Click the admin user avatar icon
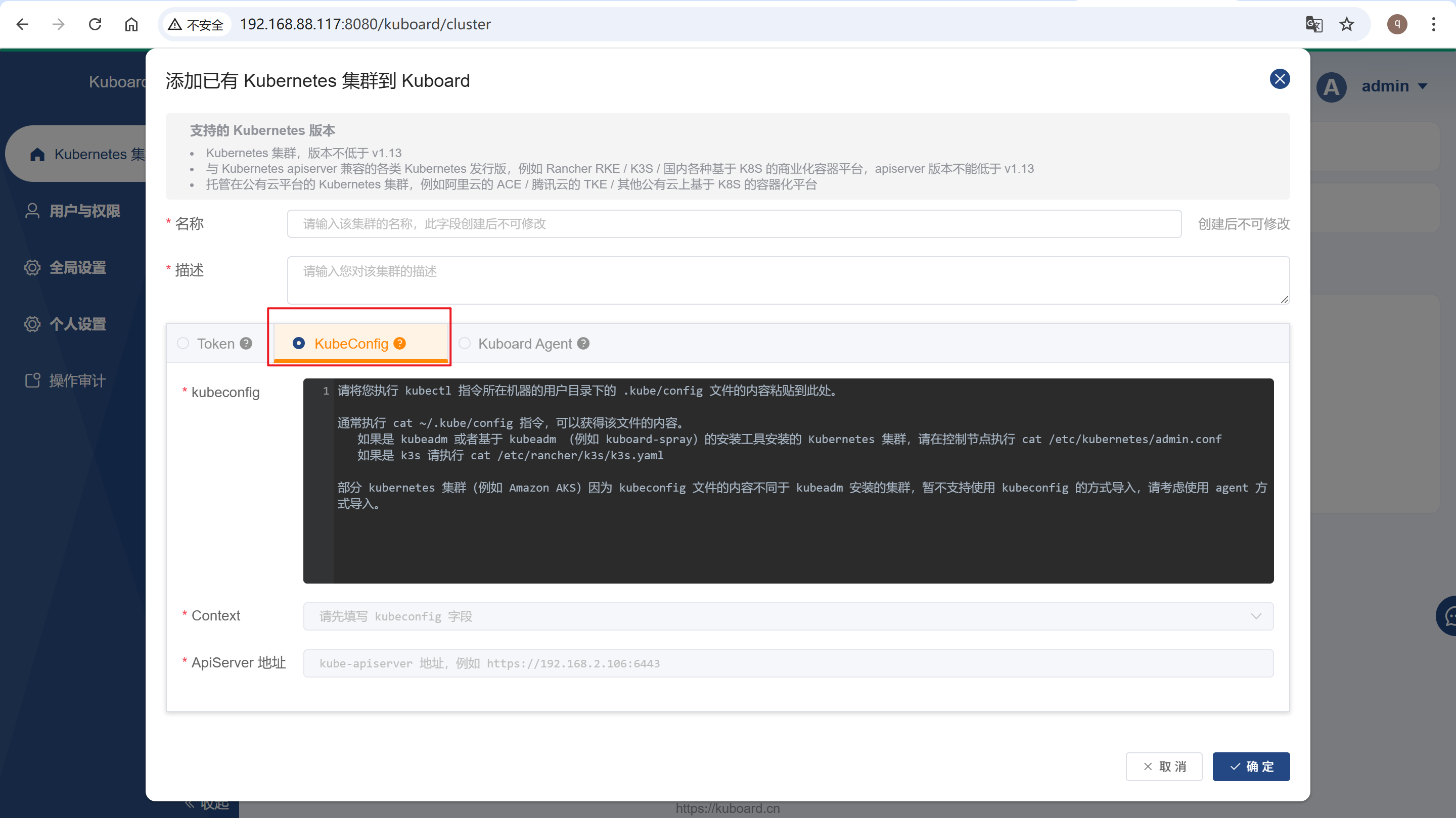1456x818 pixels. [x=1331, y=86]
